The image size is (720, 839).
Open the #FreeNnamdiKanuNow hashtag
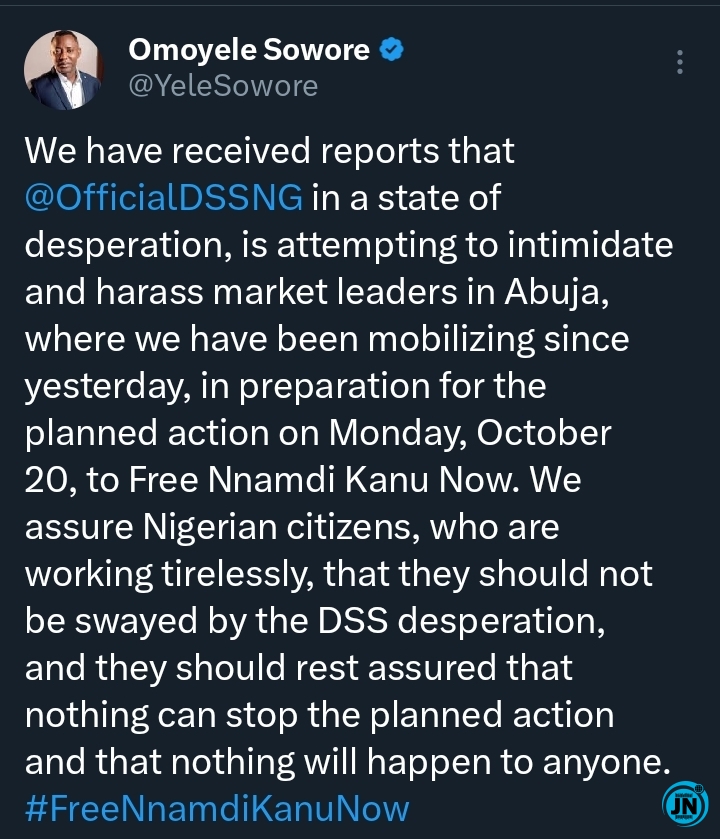(216, 808)
